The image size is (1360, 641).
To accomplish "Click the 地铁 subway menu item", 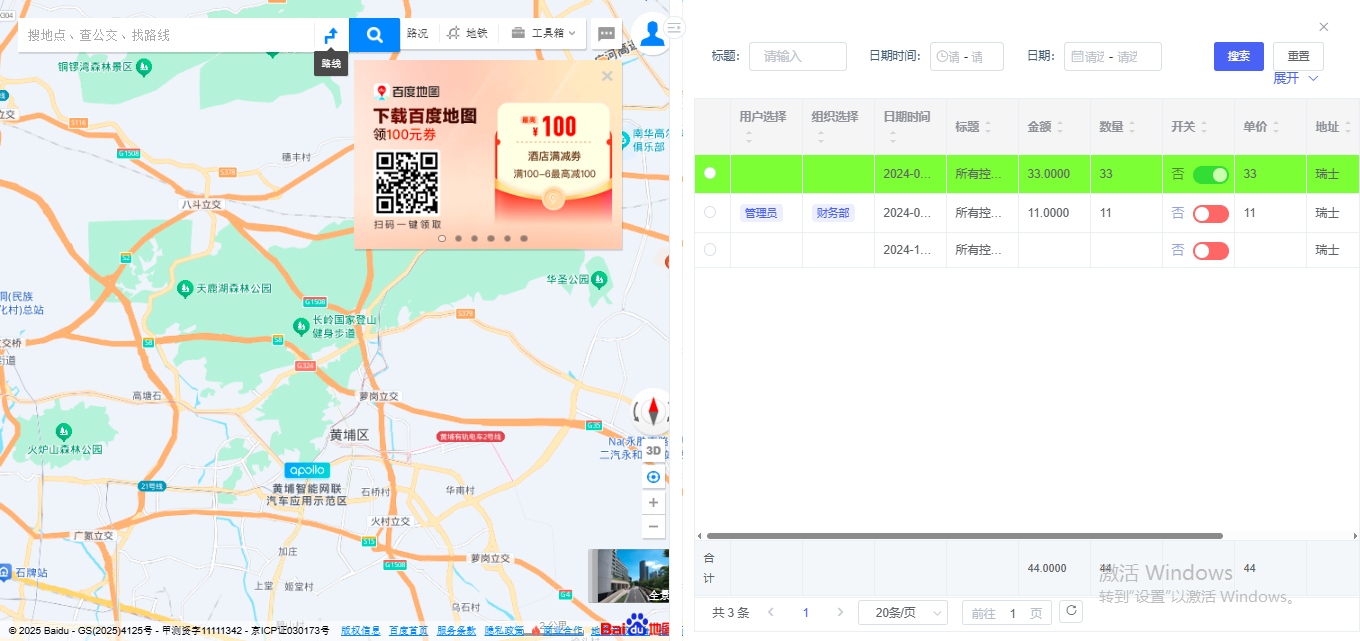I will pos(468,34).
